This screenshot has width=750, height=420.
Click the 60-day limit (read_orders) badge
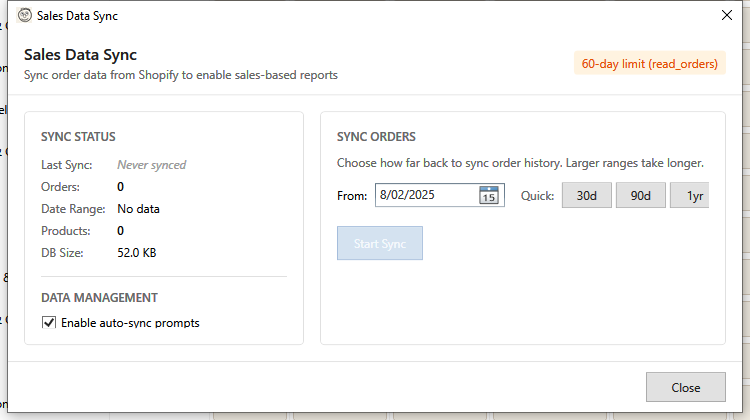pos(650,64)
